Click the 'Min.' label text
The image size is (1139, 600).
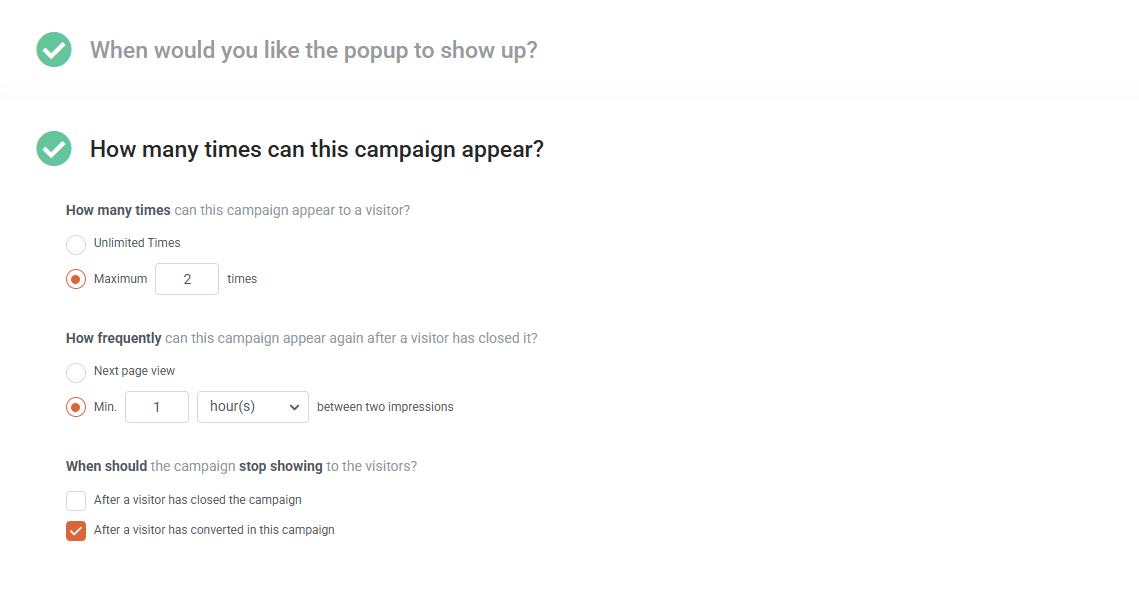click(105, 407)
